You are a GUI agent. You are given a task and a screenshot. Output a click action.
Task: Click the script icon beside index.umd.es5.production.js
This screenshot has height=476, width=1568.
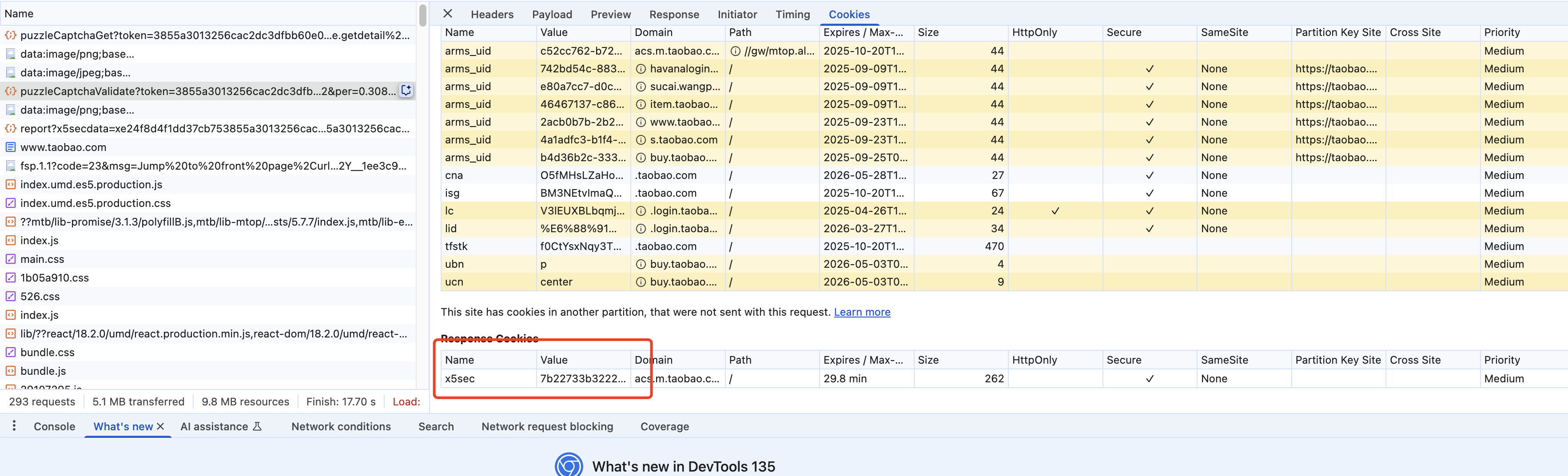click(10, 184)
